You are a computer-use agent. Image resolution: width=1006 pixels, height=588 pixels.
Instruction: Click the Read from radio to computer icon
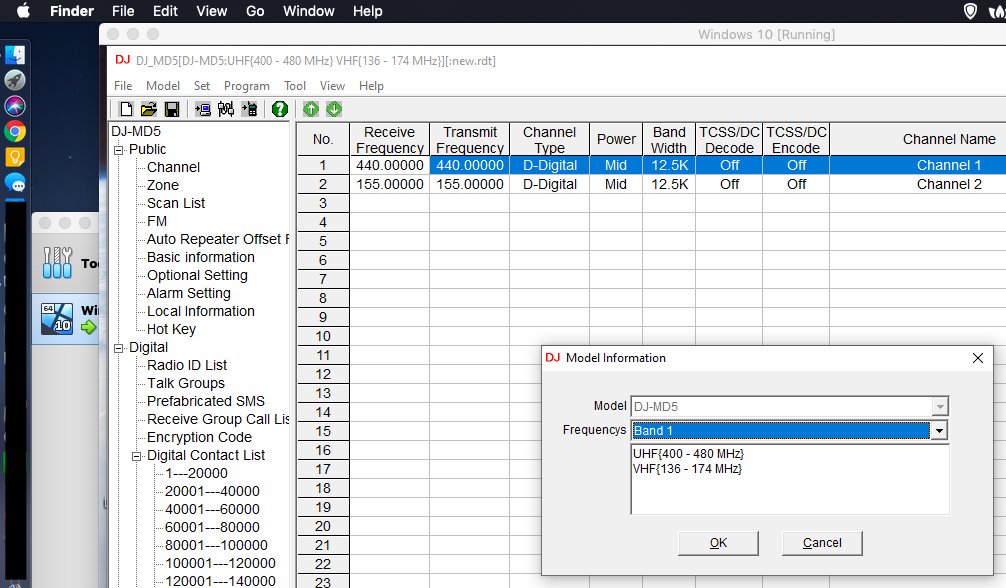pos(203,109)
